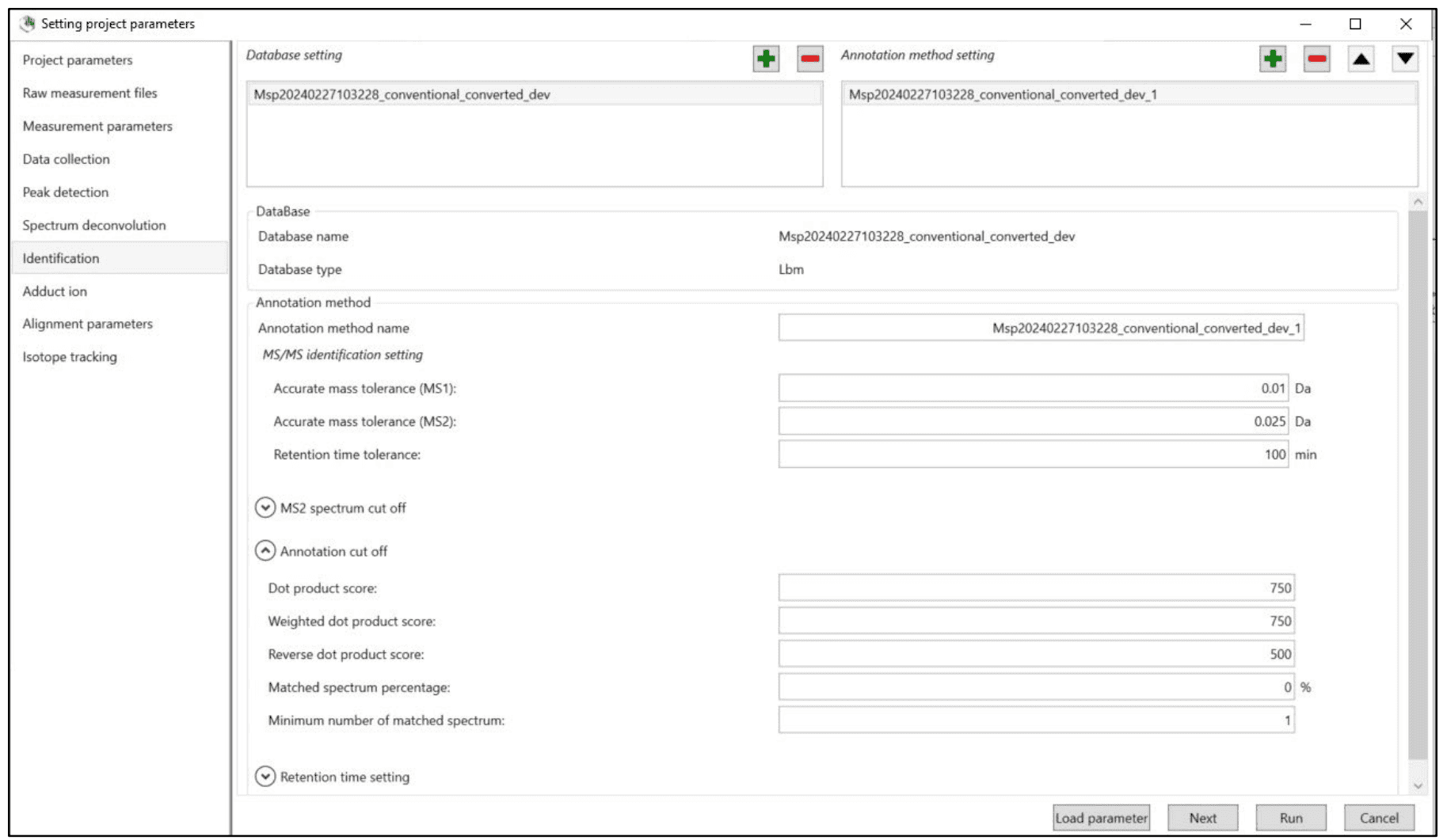Move annotation method up with up arrow
Viewport: 1447px width, 840px height.
pos(1361,59)
